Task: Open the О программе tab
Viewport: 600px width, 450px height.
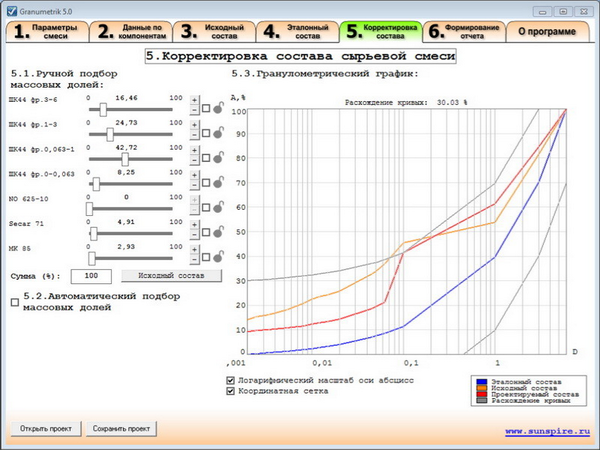Action: [547, 32]
